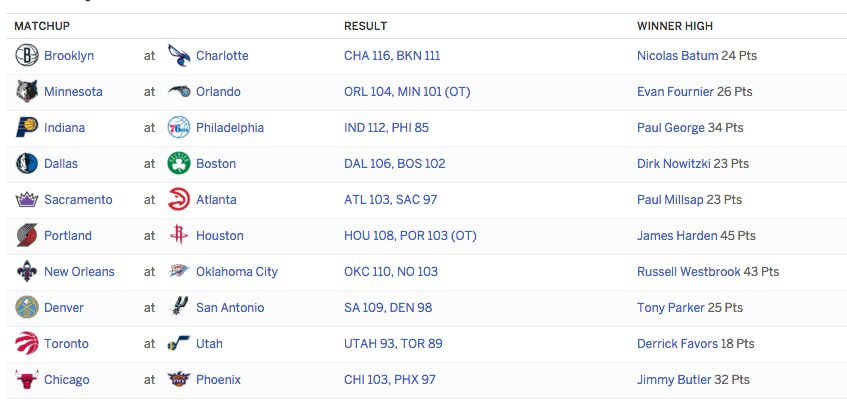Click the Houston Rockets logo

[179, 235]
